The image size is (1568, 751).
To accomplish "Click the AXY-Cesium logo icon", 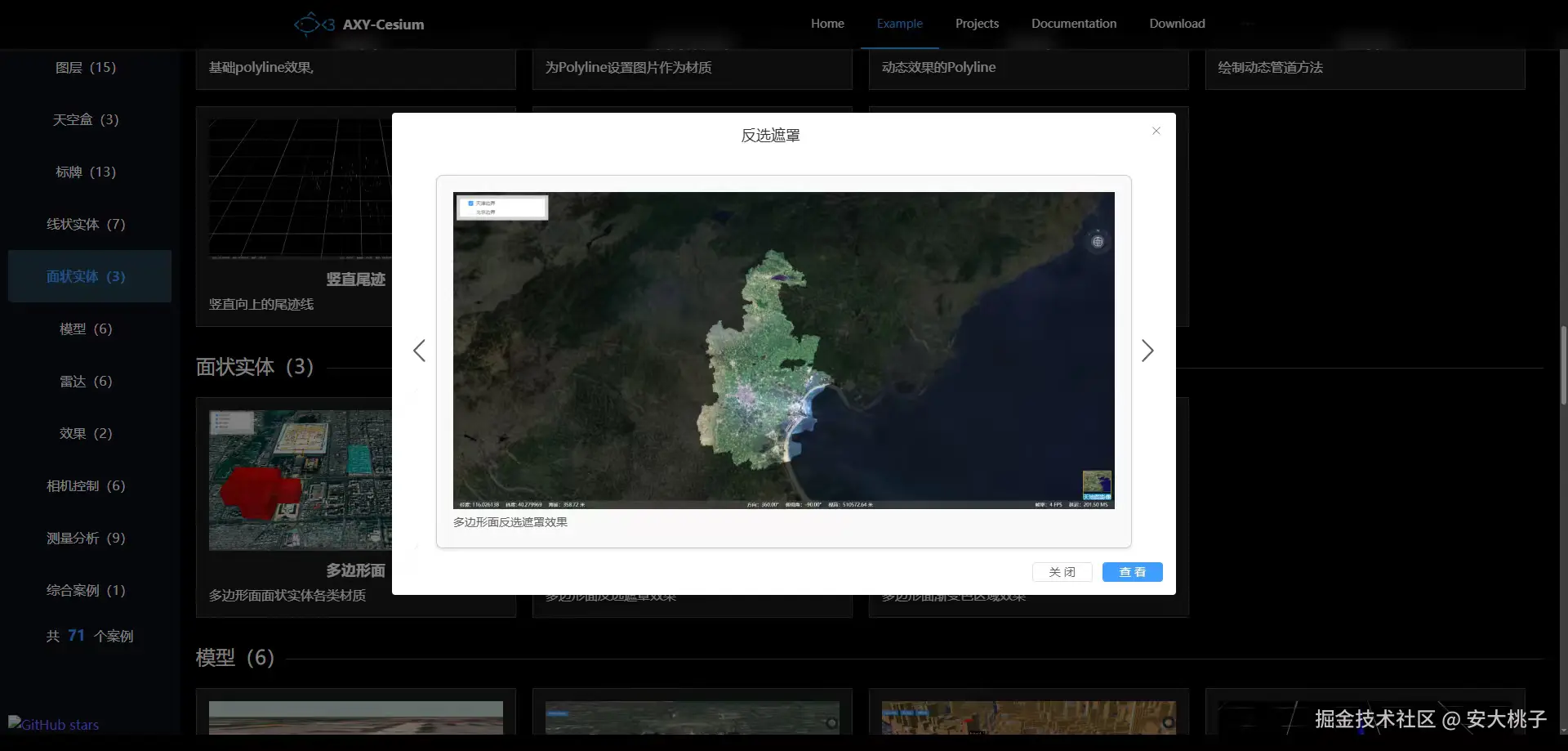I will coord(314,25).
